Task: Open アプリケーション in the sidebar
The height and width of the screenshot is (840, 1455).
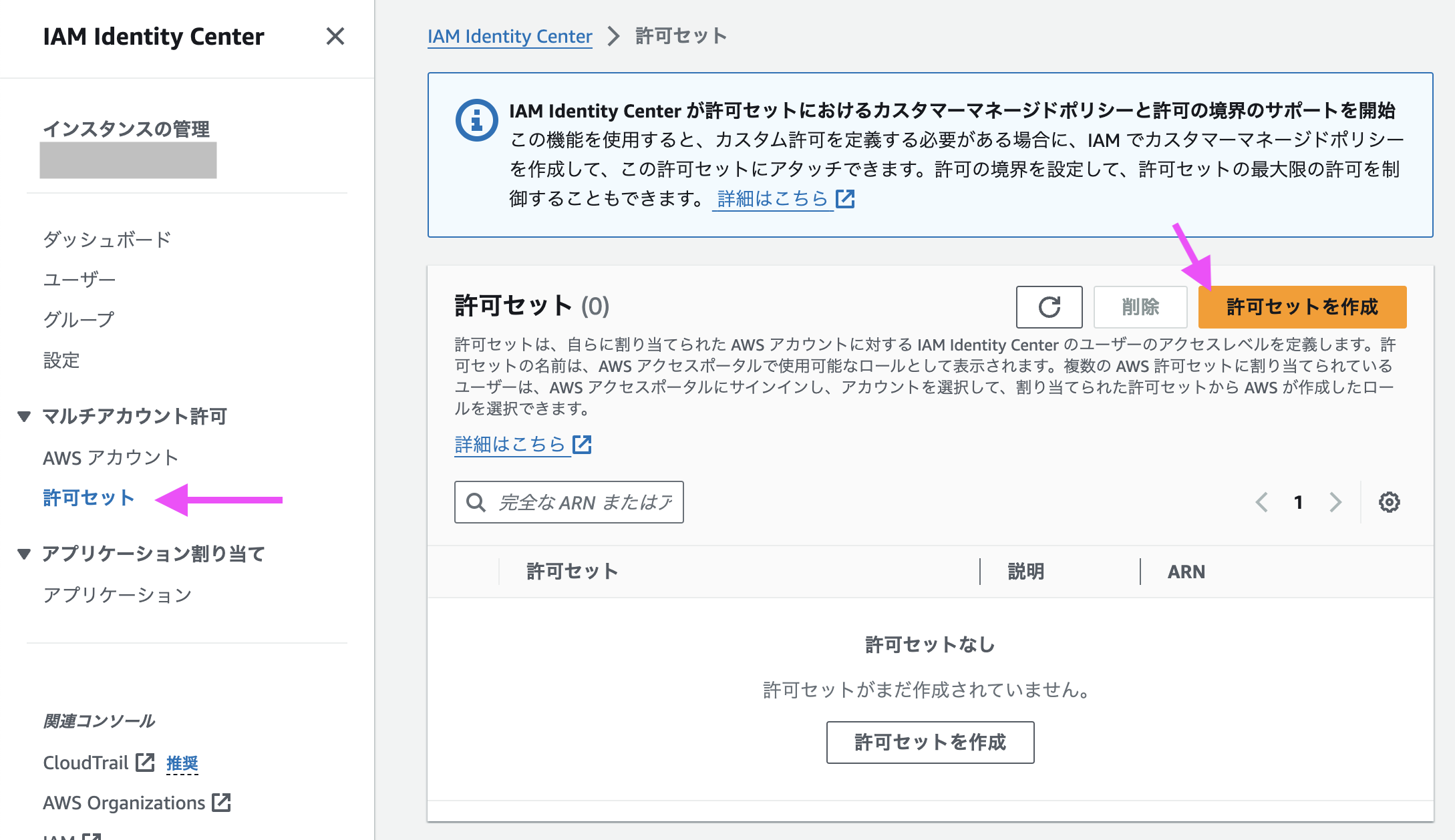Action: pos(118,594)
